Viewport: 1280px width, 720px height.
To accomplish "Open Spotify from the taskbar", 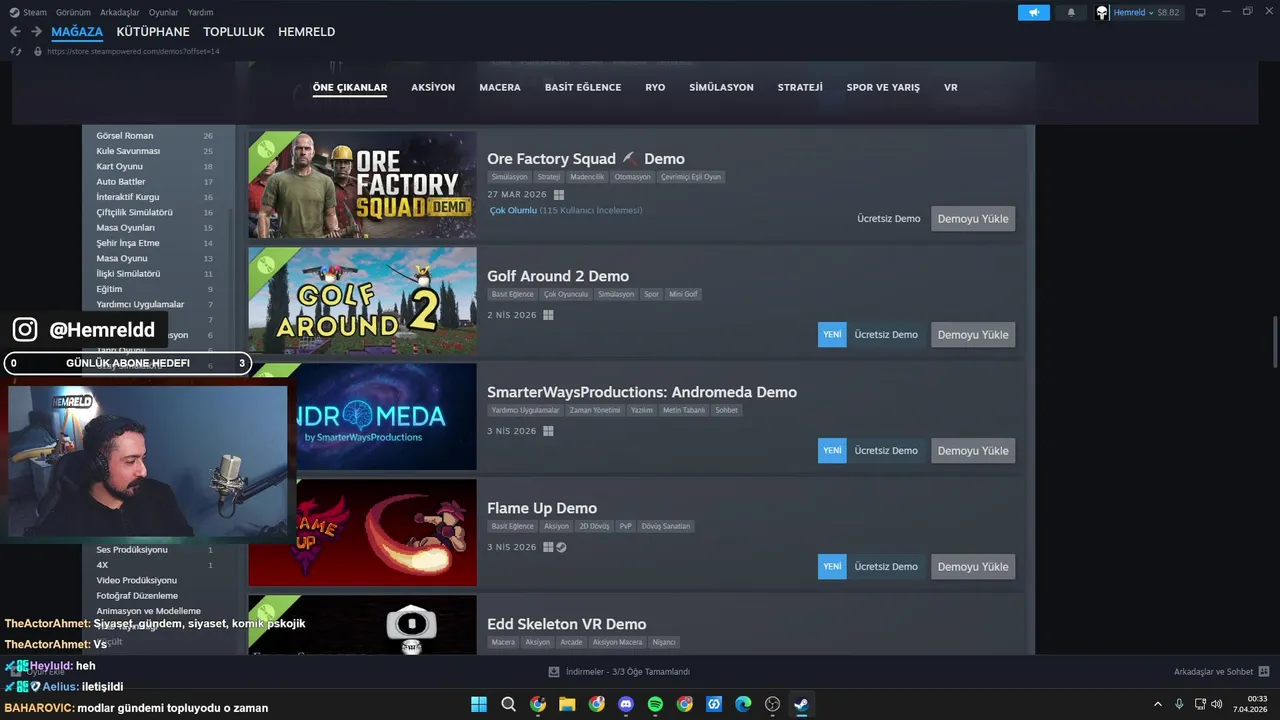I will click(655, 704).
